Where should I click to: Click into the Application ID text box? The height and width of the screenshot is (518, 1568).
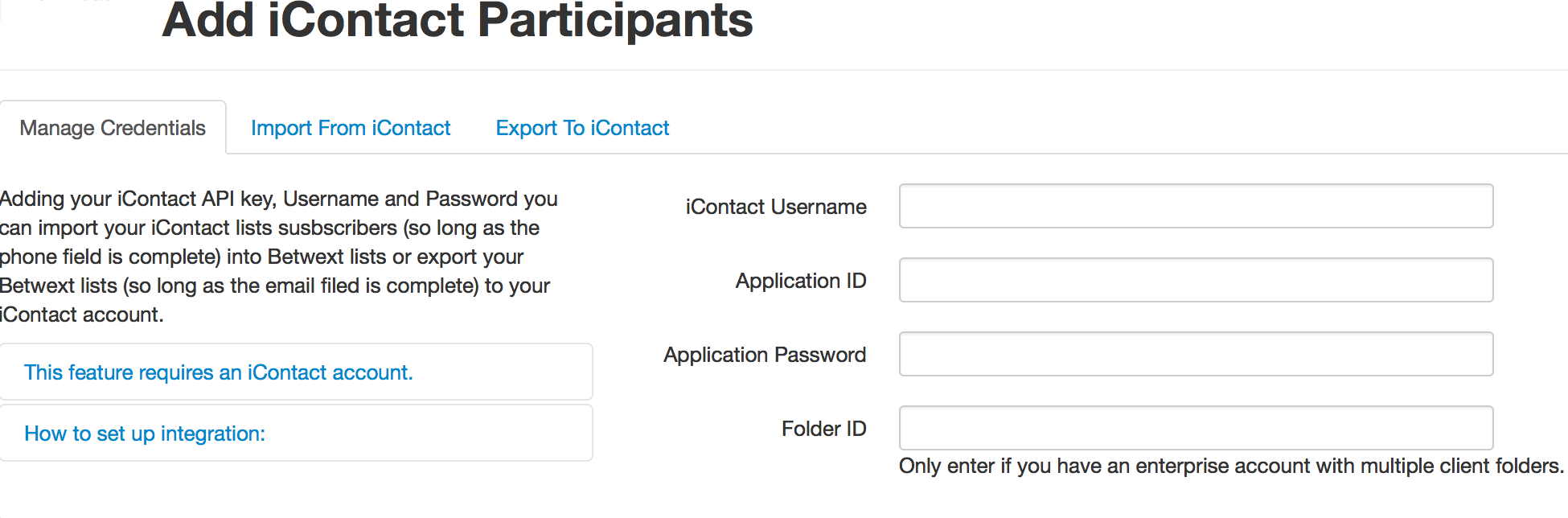1196,280
